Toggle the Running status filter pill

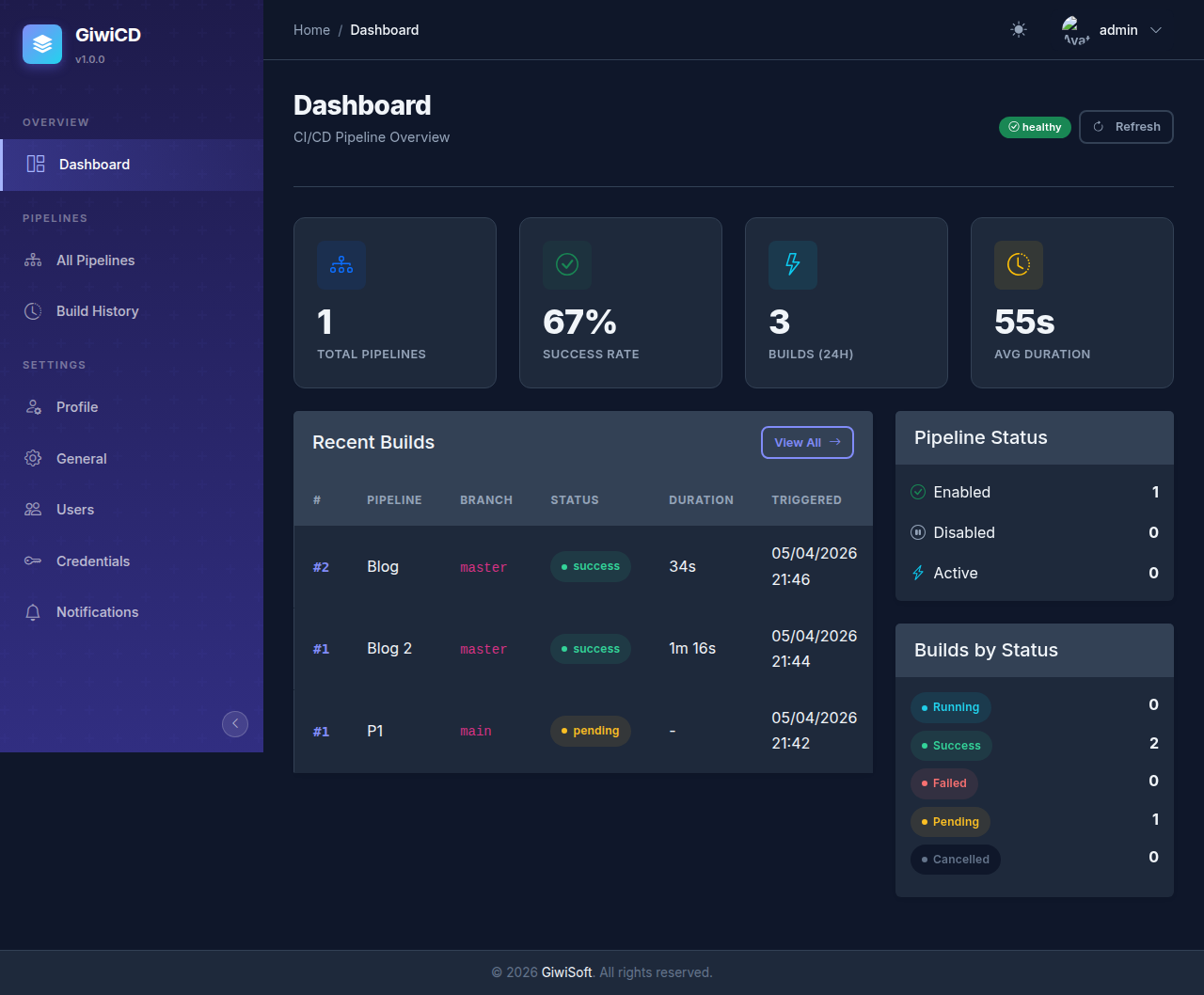point(950,707)
